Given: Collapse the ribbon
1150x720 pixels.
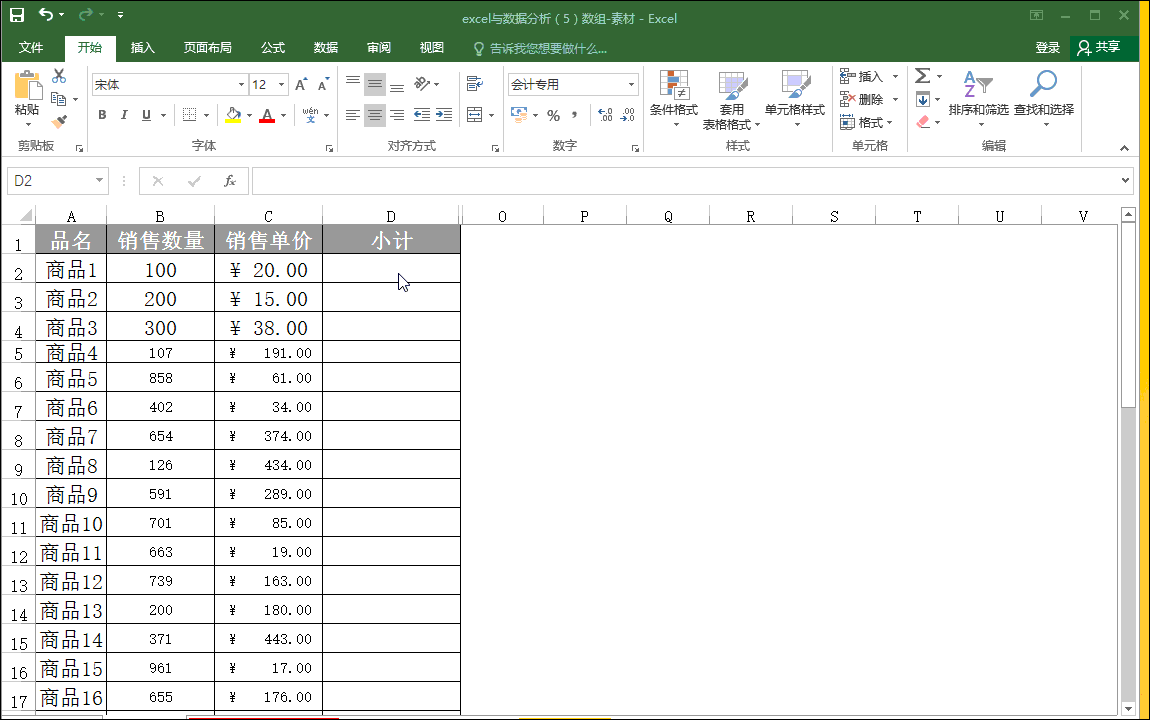Looking at the screenshot, I should coord(1124,148).
